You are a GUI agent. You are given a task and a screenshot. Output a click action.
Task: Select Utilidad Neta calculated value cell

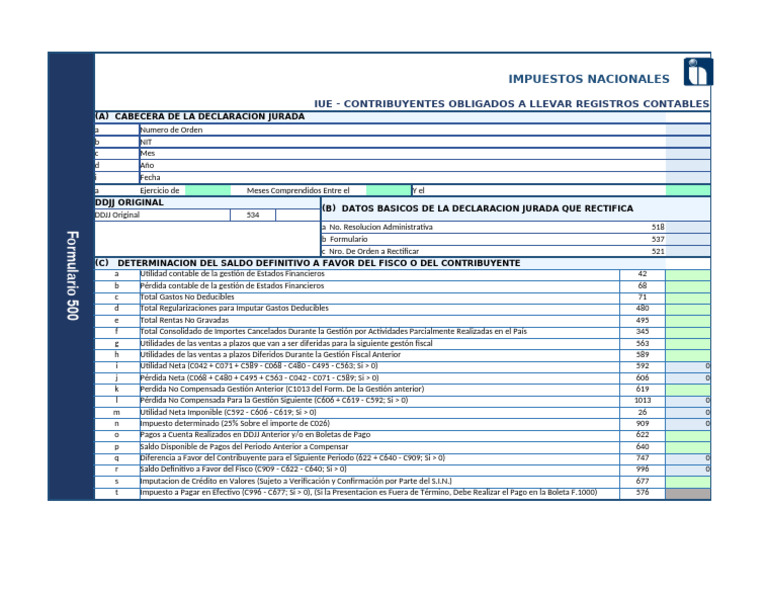pos(688,366)
